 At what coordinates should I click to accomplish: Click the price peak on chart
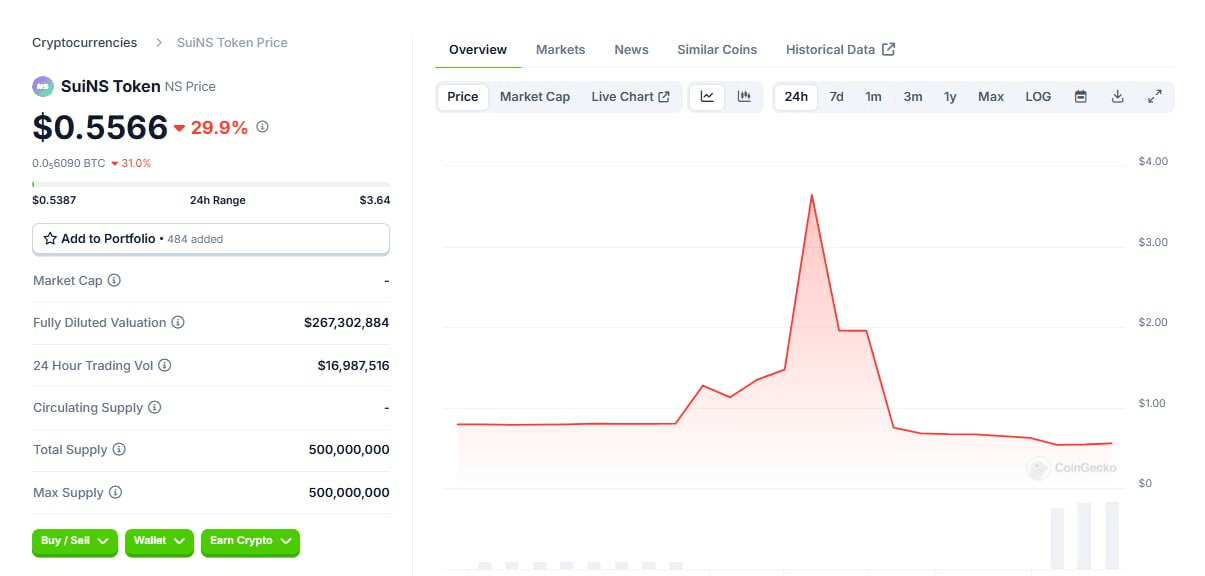811,195
